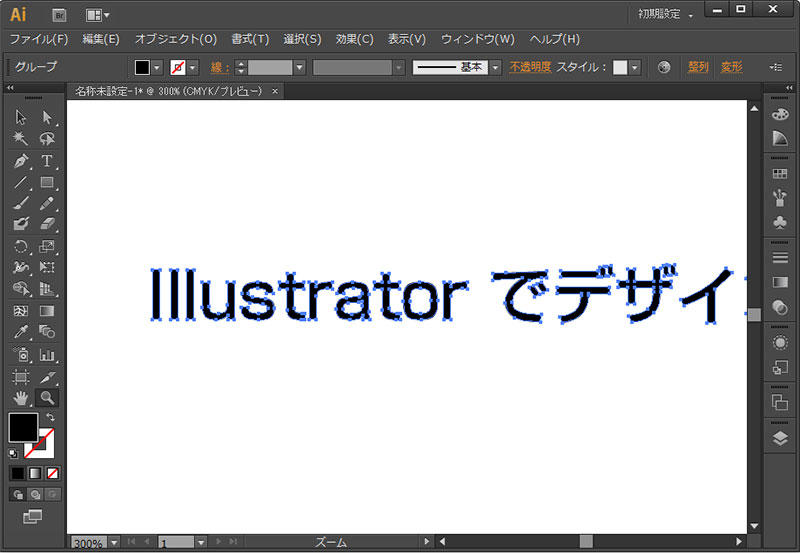Image resolution: width=800 pixels, height=553 pixels.
Task: Open brush definition 基本 dropdown
Action: (x=495, y=67)
